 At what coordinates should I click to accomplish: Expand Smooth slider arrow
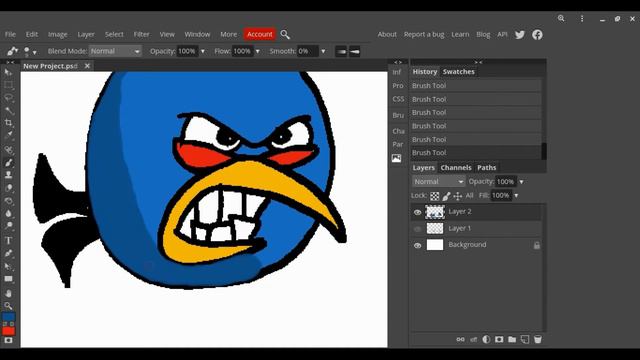(x=323, y=51)
